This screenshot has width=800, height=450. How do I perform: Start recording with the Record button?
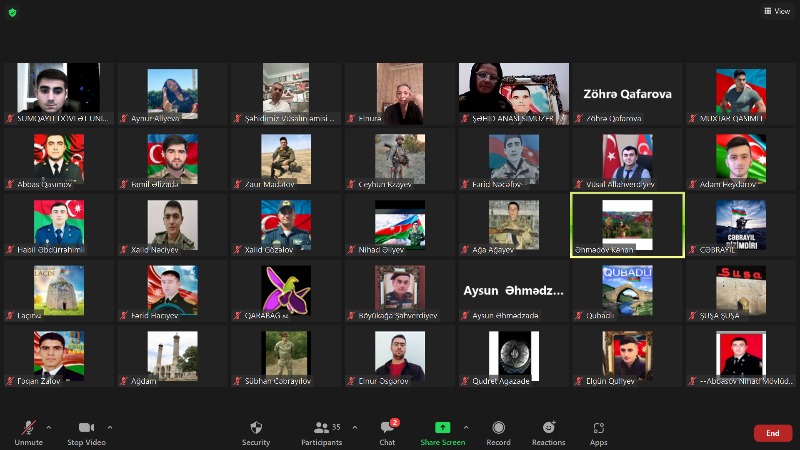click(498, 428)
